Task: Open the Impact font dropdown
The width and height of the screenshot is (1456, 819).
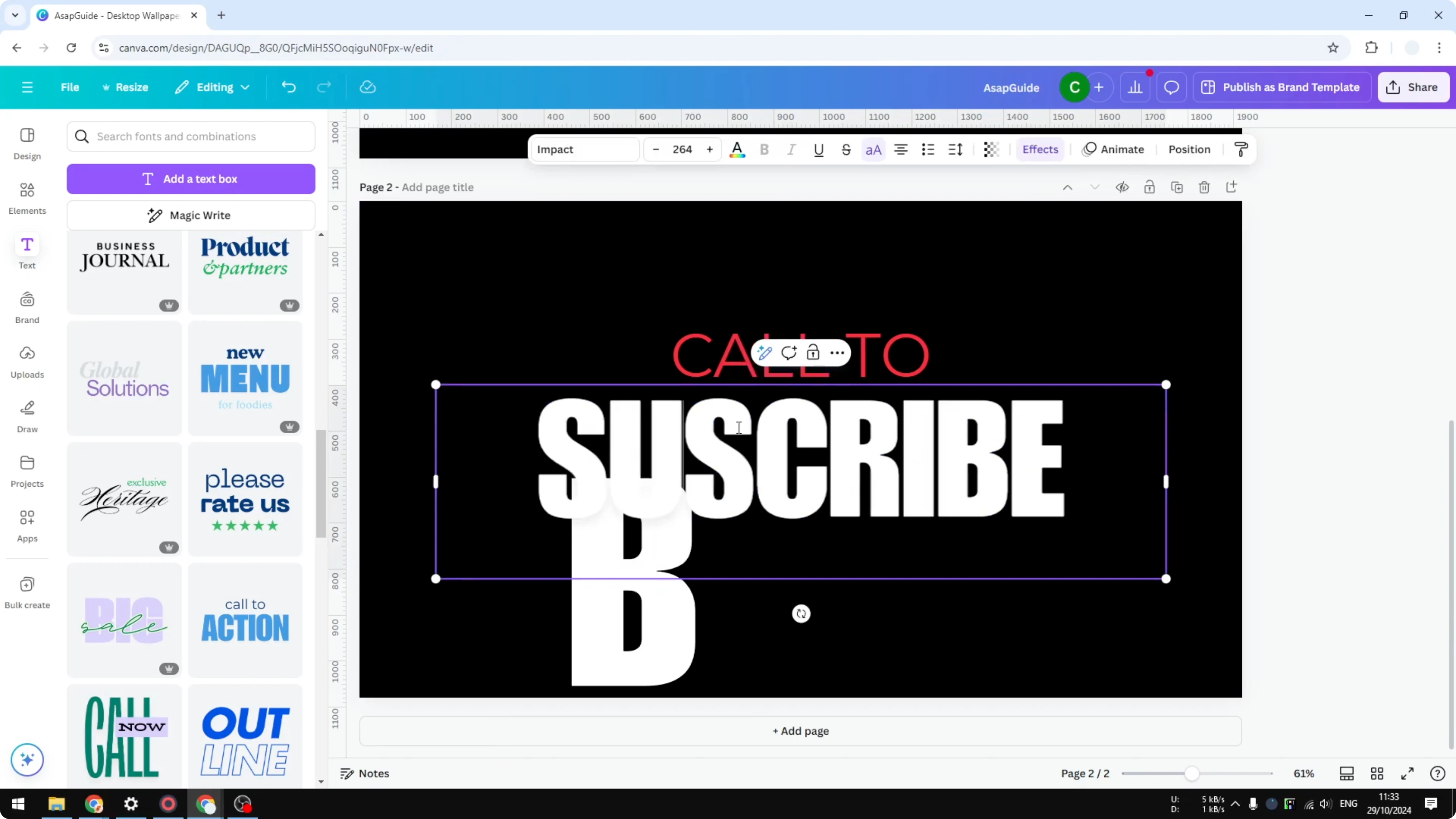Action: [x=584, y=149]
